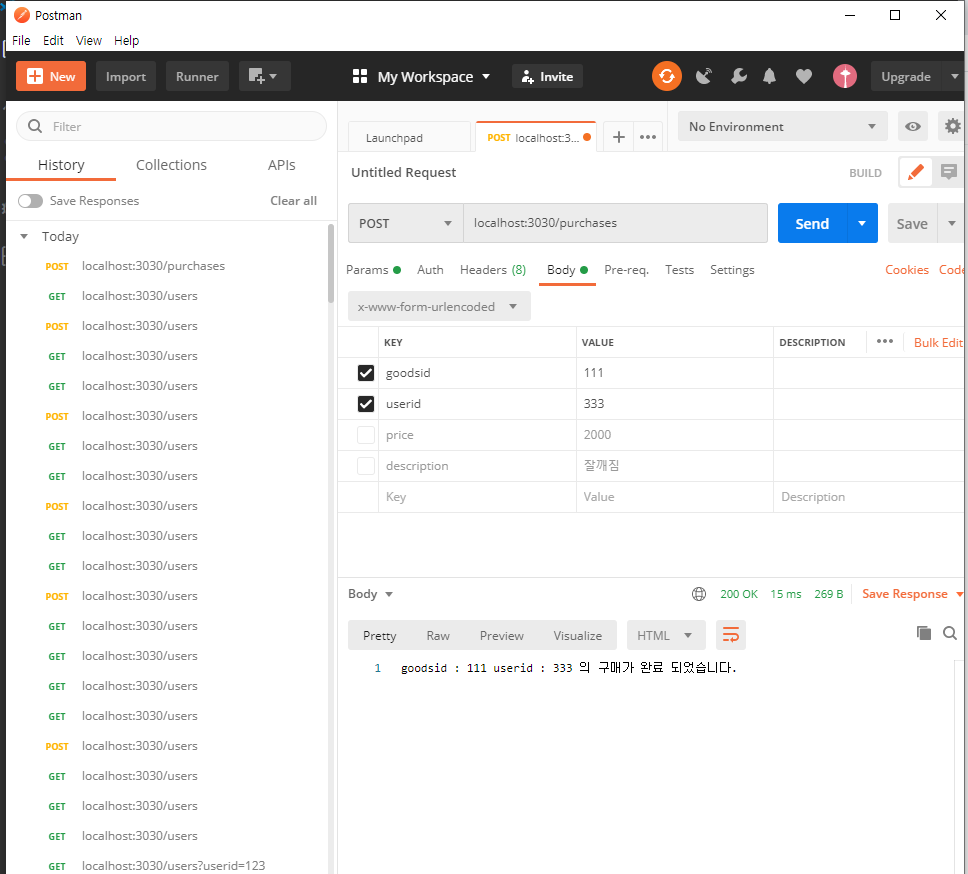Screen dimensions: 968x874
Task: Open the notifications bell
Action: [x=769, y=77]
